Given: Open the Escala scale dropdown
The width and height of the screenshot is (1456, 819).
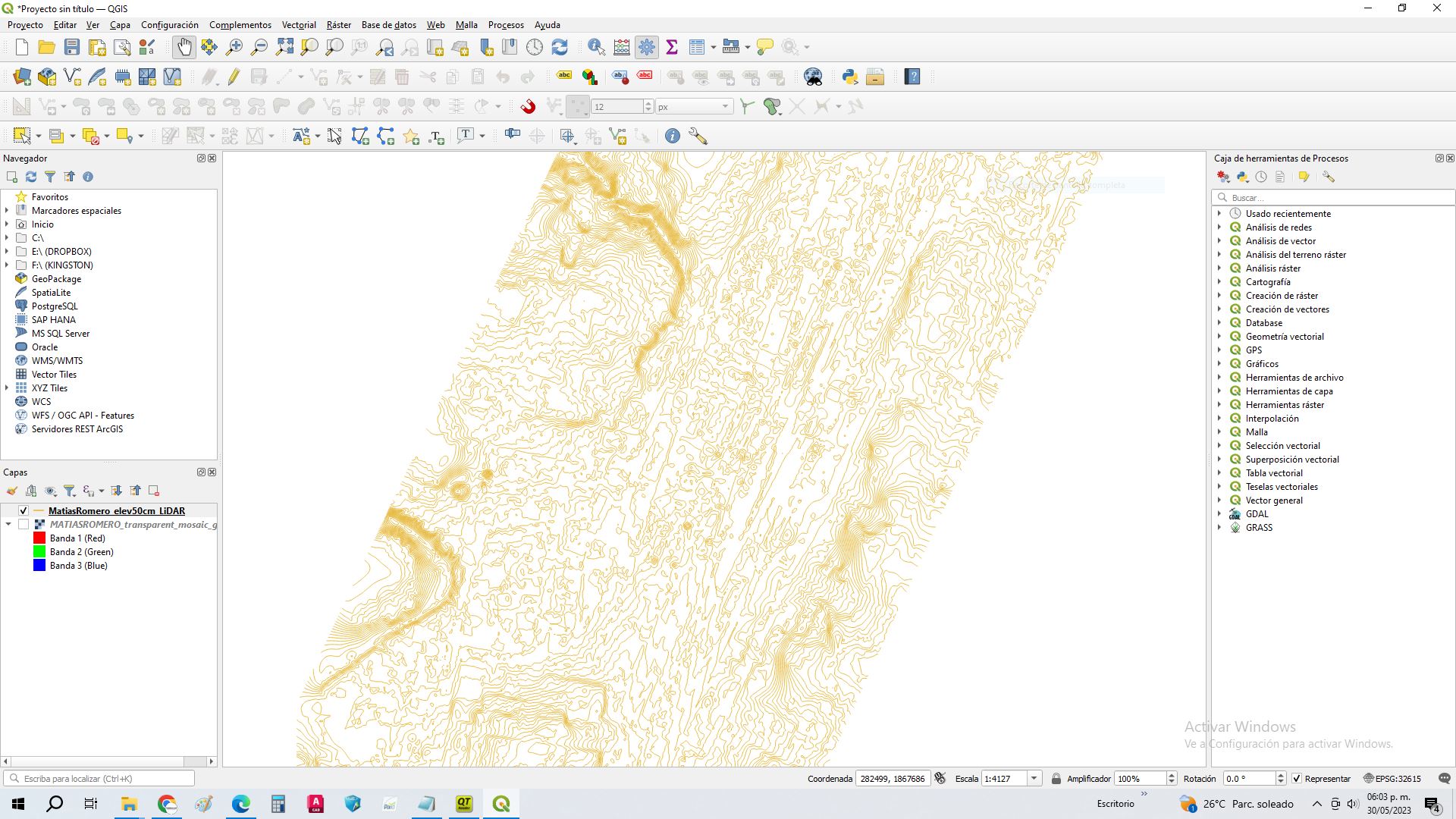Looking at the screenshot, I should (x=1034, y=779).
